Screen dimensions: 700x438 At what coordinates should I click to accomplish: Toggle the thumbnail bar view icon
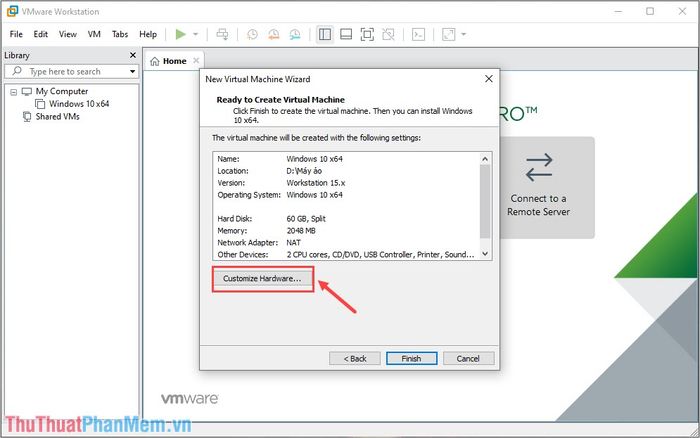(x=346, y=34)
